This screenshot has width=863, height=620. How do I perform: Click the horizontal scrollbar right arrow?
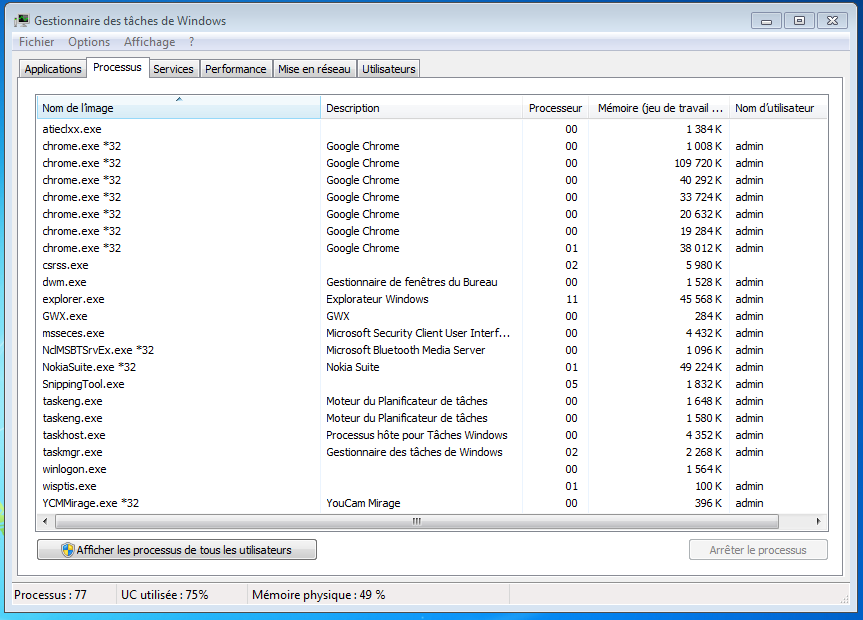point(818,521)
